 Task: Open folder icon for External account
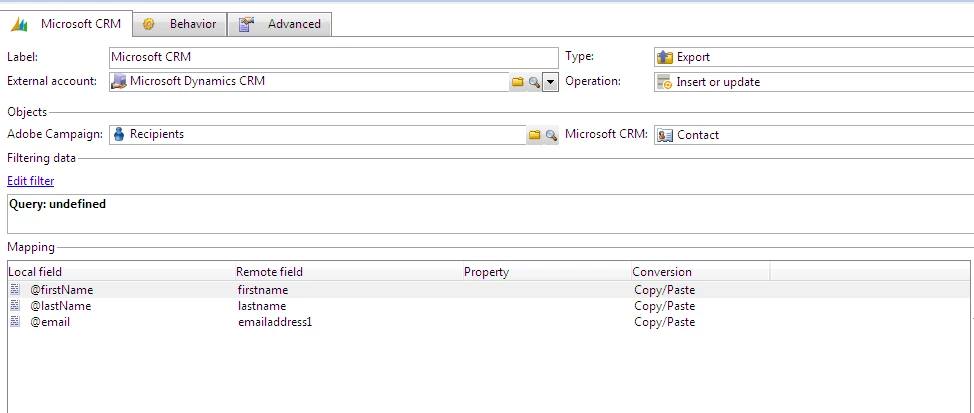517,82
